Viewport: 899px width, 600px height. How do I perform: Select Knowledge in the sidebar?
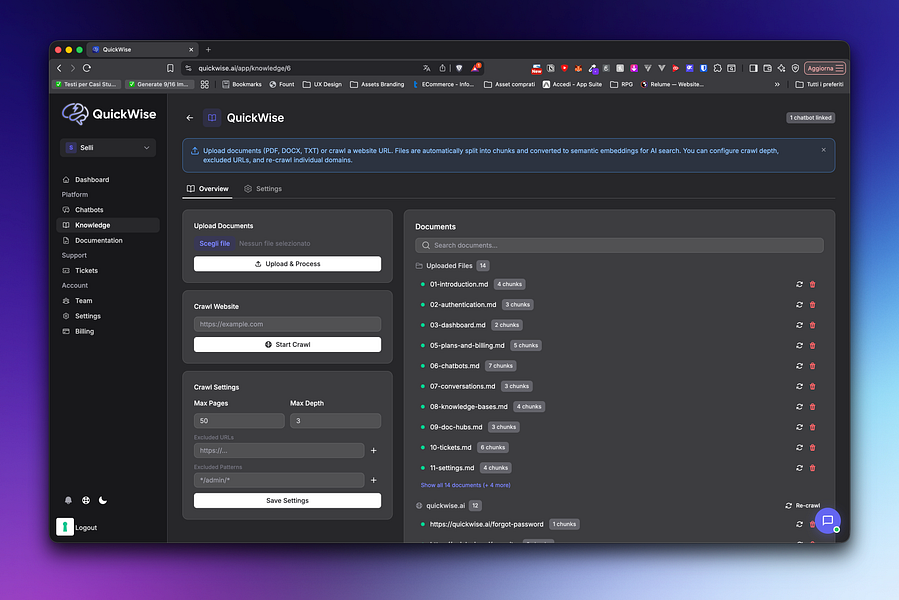(x=108, y=225)
